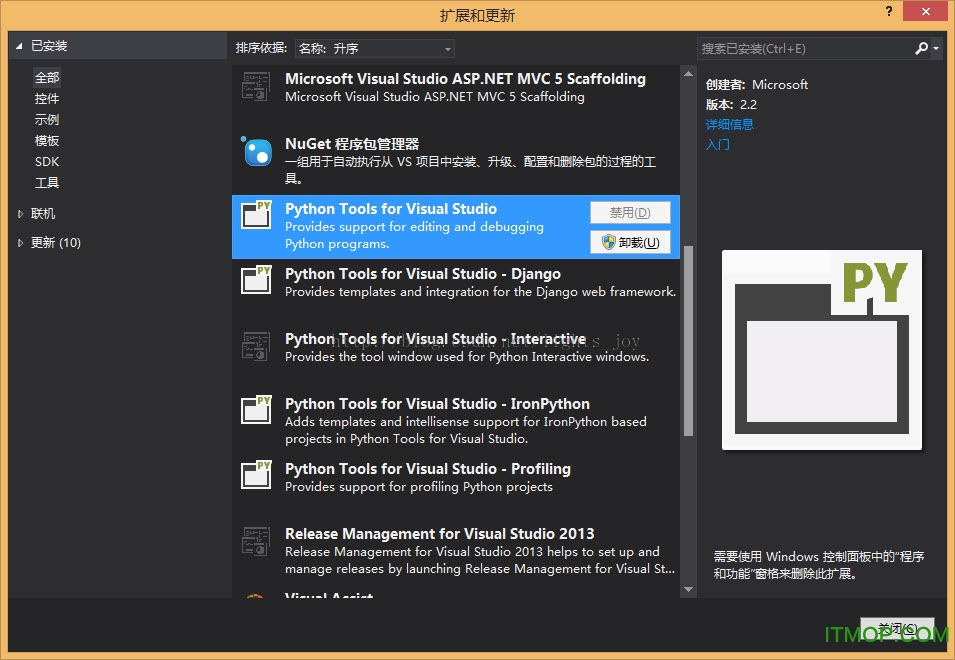Click the NuGet 程序包管理器 extension icon
Image resolution: width=955 pixels, height=660 pixels.
(x=257, y=154)
